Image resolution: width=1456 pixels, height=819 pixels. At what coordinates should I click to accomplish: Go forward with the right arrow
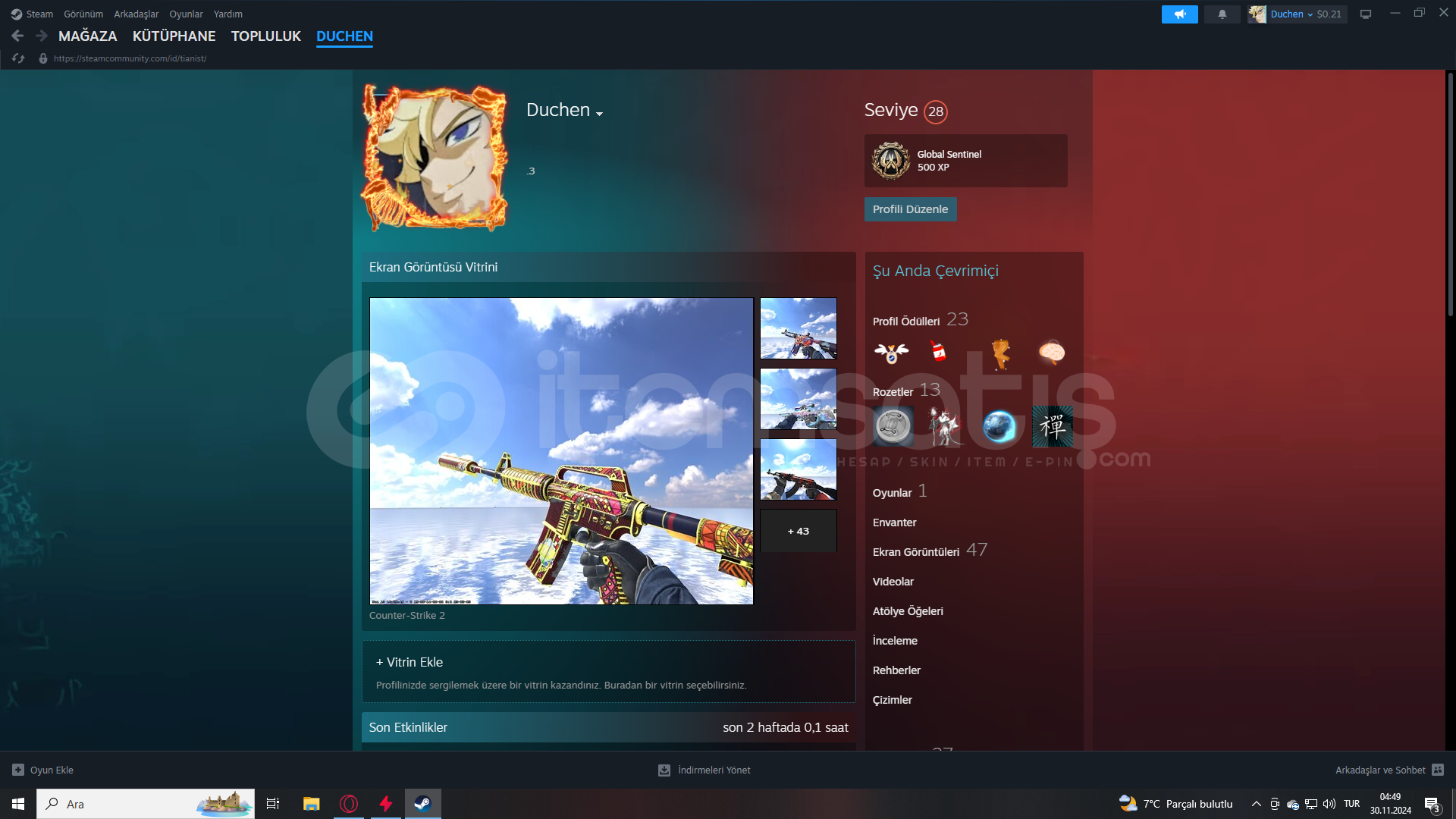point(42,36)
